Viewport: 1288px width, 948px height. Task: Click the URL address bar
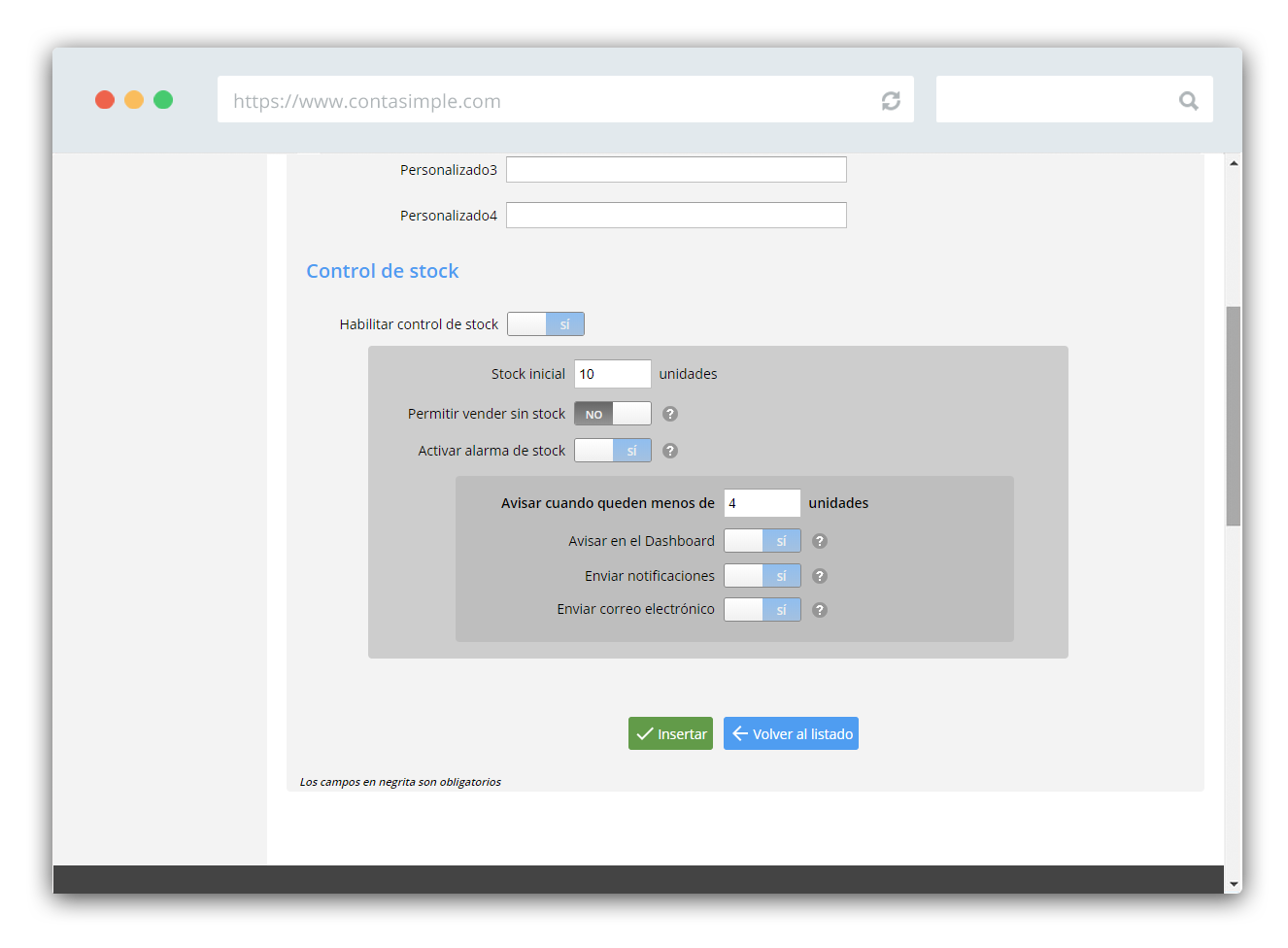[x=544, y=101]
